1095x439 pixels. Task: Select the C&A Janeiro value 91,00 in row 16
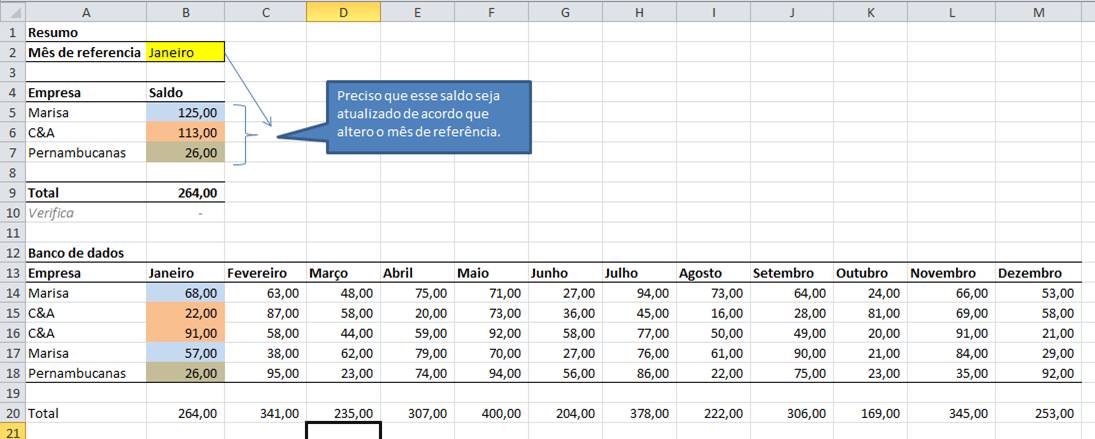[186, 333]
